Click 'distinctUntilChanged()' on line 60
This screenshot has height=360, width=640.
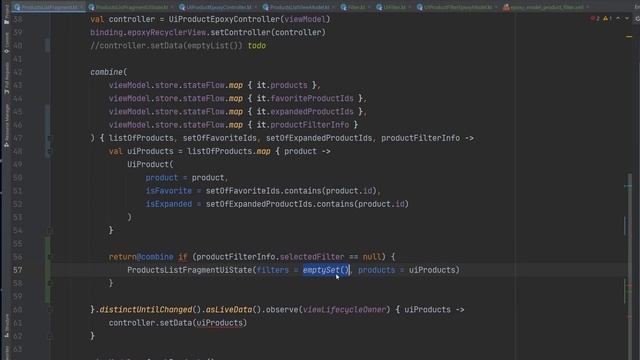[150, 310]
